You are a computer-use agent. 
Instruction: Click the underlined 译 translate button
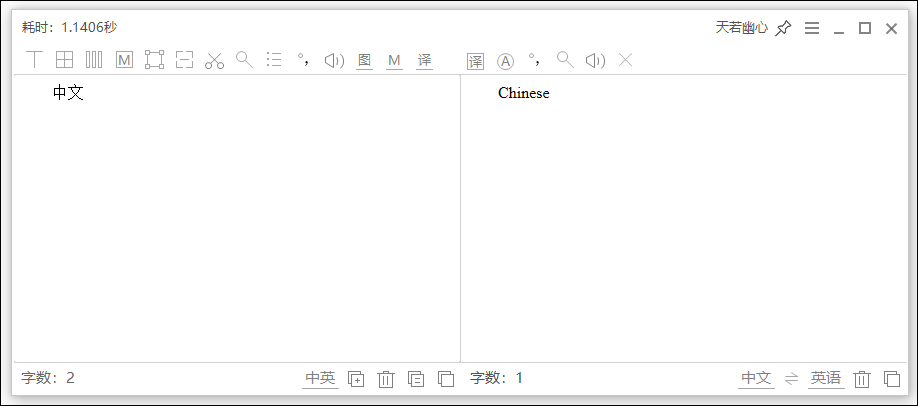pos(424,60)
